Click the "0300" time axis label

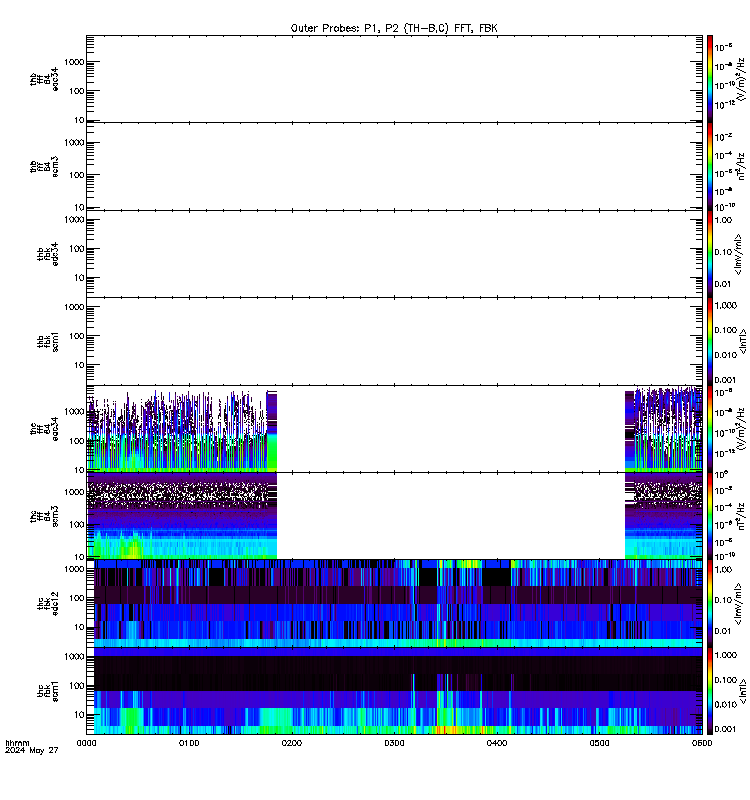click(x=394, y=743)
